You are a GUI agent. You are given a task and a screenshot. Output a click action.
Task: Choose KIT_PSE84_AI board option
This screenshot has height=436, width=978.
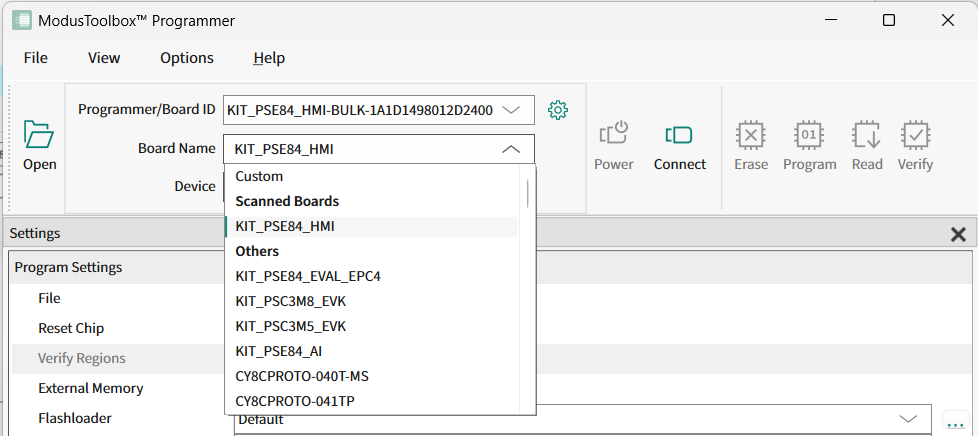click(x=371, y=351)
